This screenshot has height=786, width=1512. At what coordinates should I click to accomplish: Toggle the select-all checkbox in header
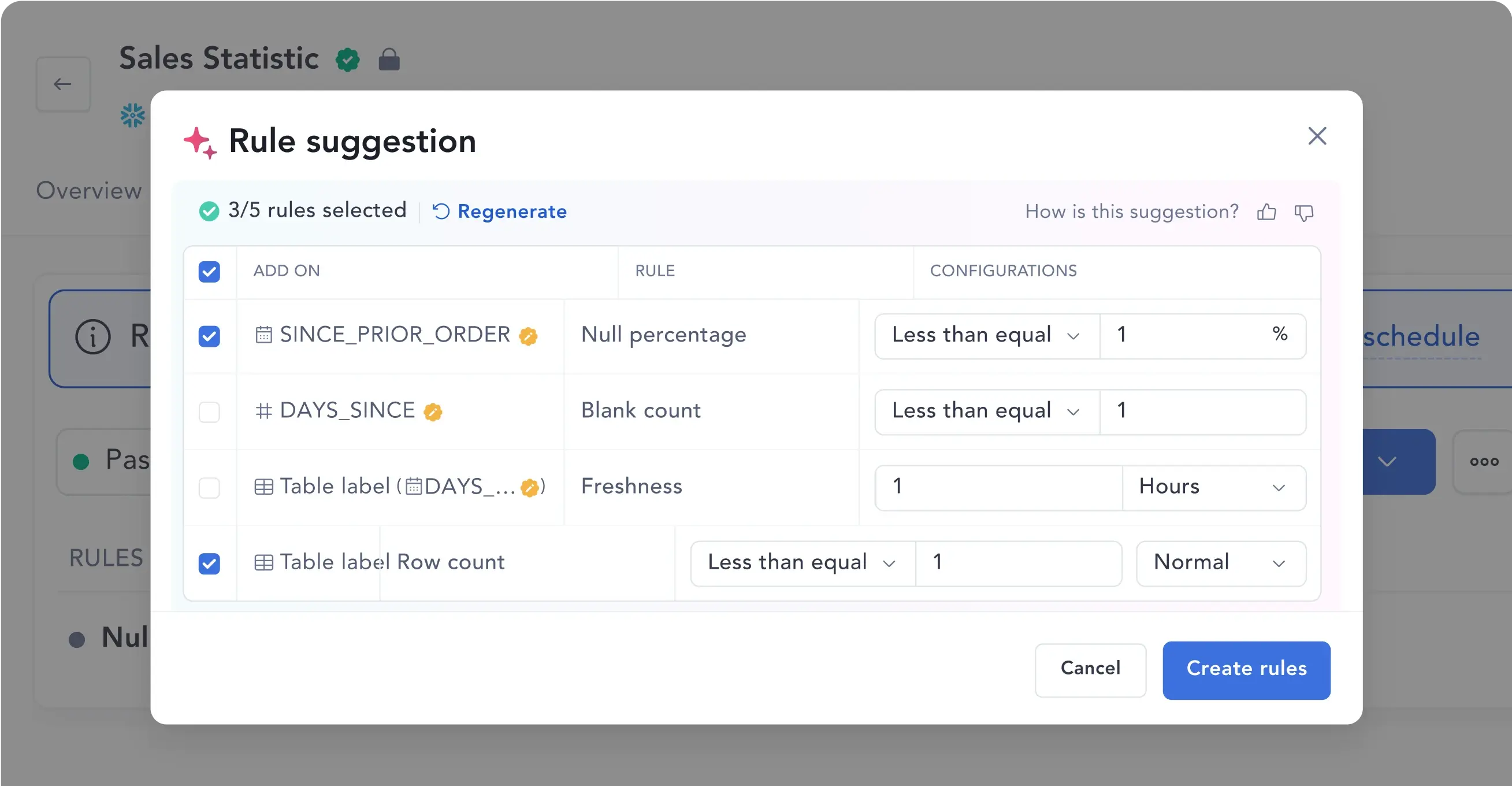click(209, 271)
